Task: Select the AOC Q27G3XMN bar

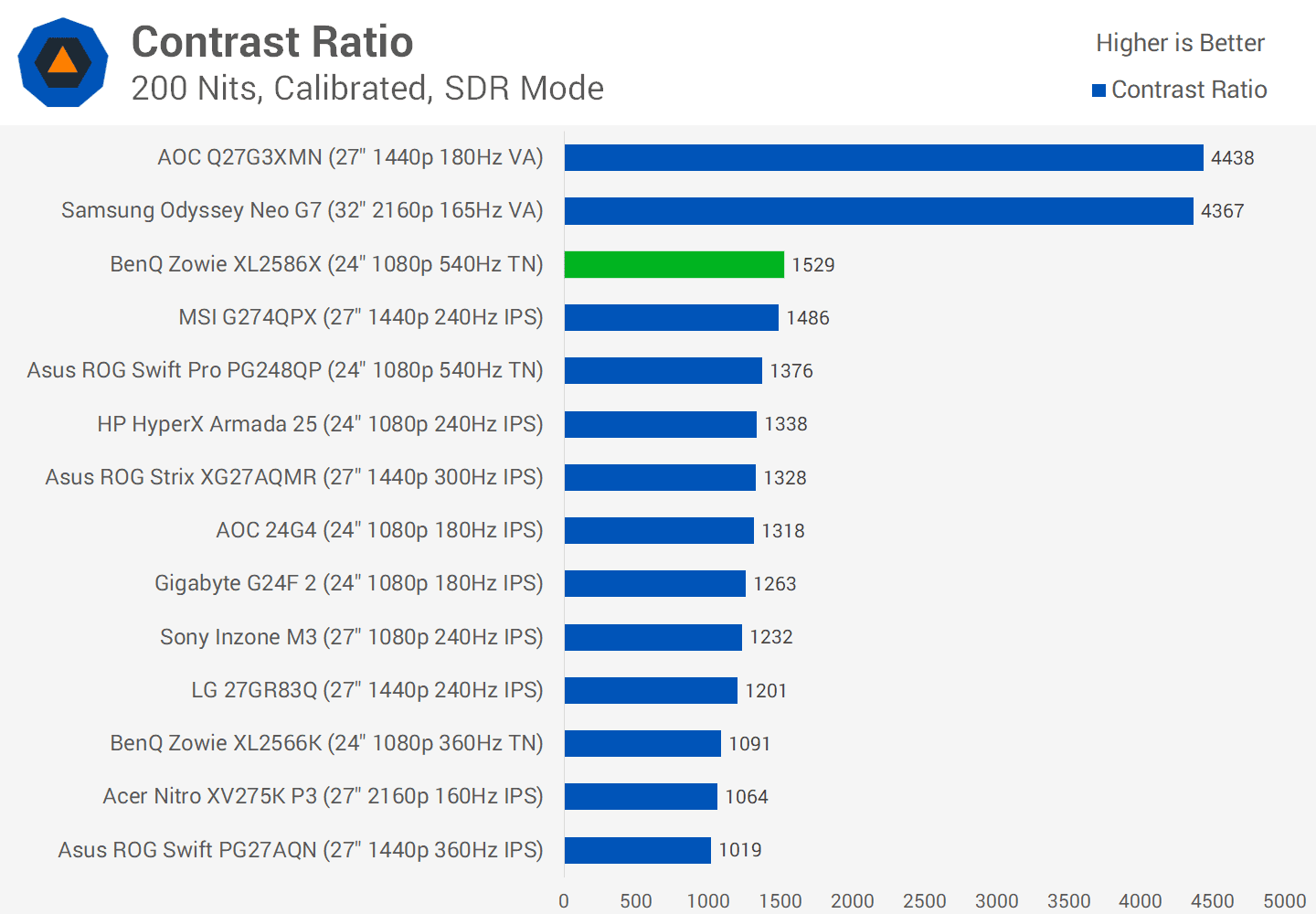Action: coord(883,157)
